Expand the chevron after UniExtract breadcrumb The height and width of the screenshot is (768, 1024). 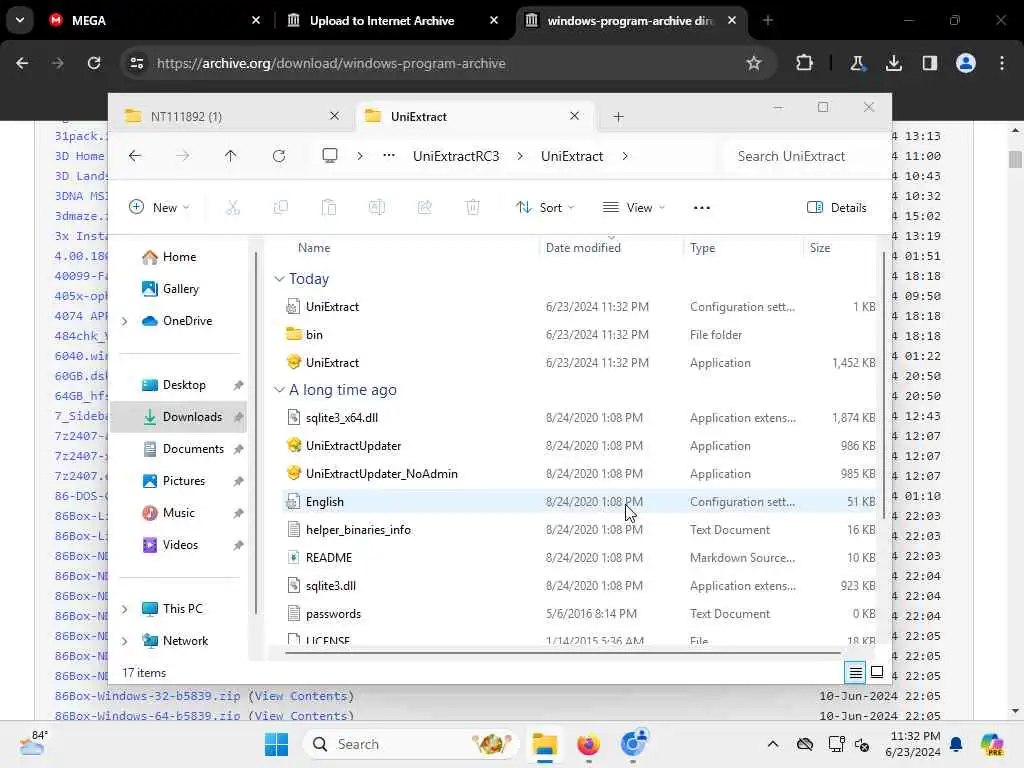625,156
